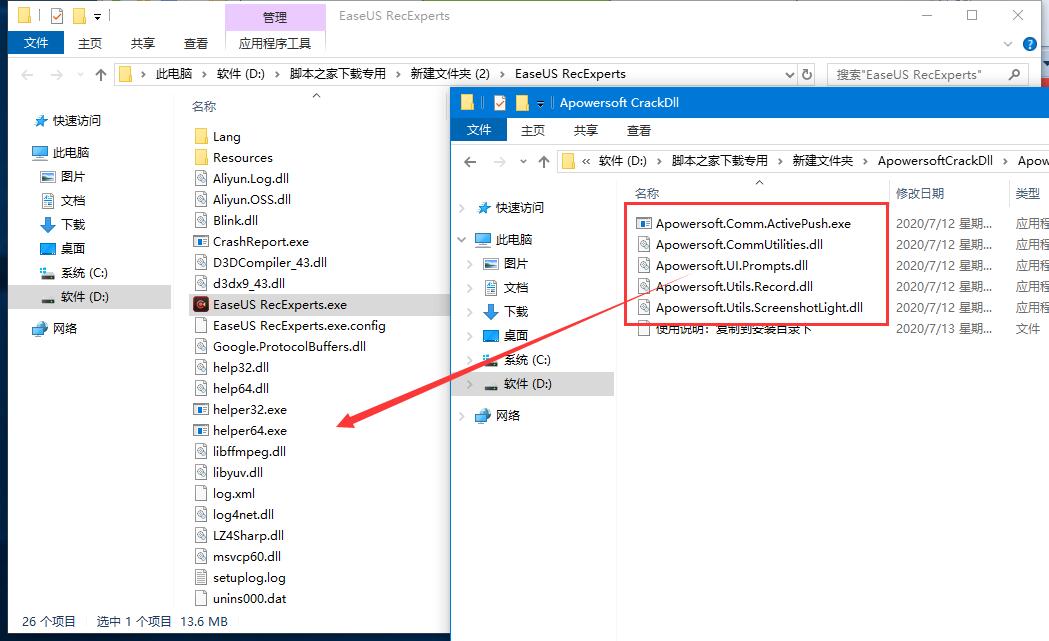Click the helper64.exe file icon
This screenshot has height=641, width=1049.
[x=201, y=430]
